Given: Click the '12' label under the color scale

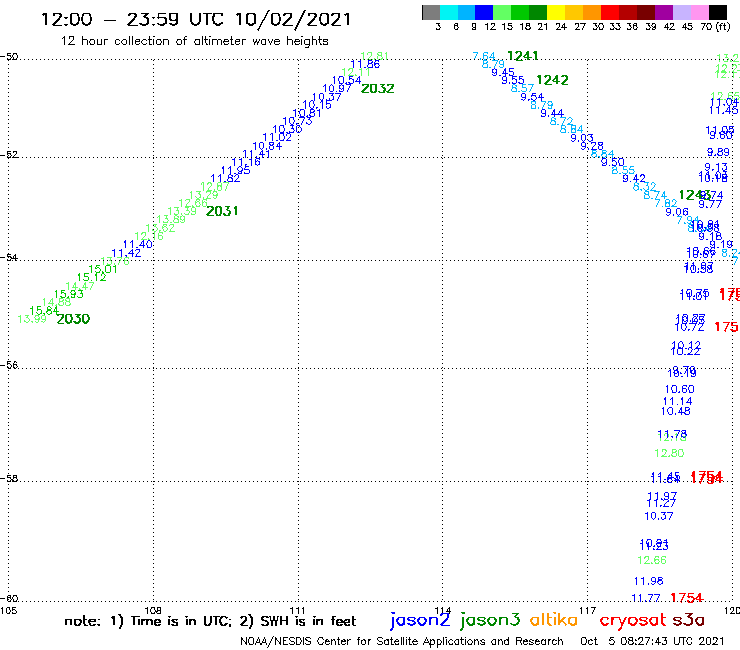Looking at the screenshot, I should [x=490, y=27].
